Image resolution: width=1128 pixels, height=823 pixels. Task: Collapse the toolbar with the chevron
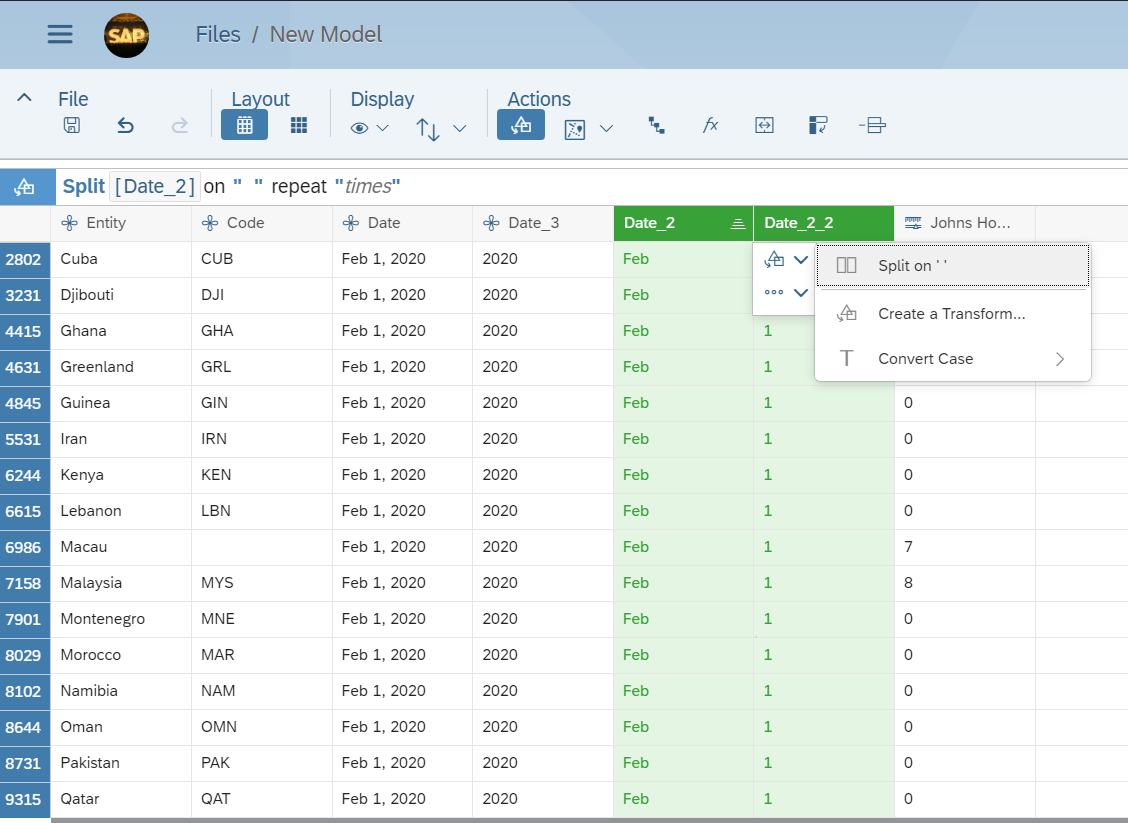pos(25,98)
